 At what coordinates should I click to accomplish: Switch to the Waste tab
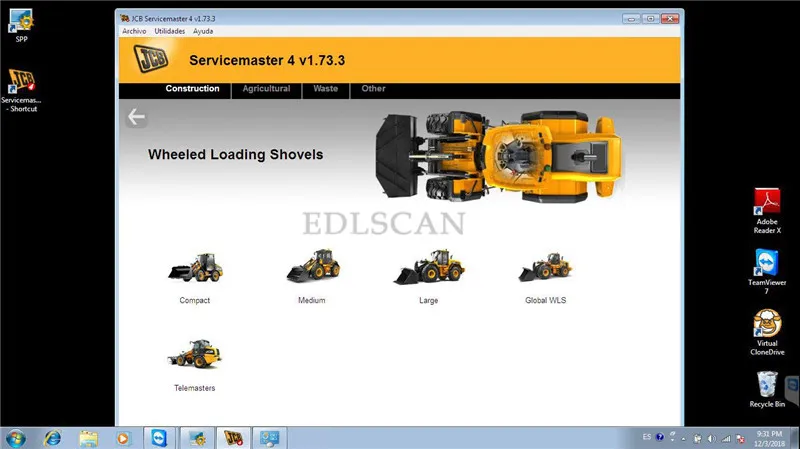(x=326, y=89)
